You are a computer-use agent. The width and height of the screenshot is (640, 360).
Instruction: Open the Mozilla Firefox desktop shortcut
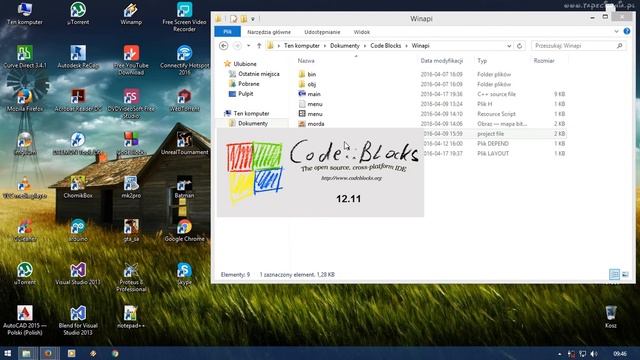25,100
